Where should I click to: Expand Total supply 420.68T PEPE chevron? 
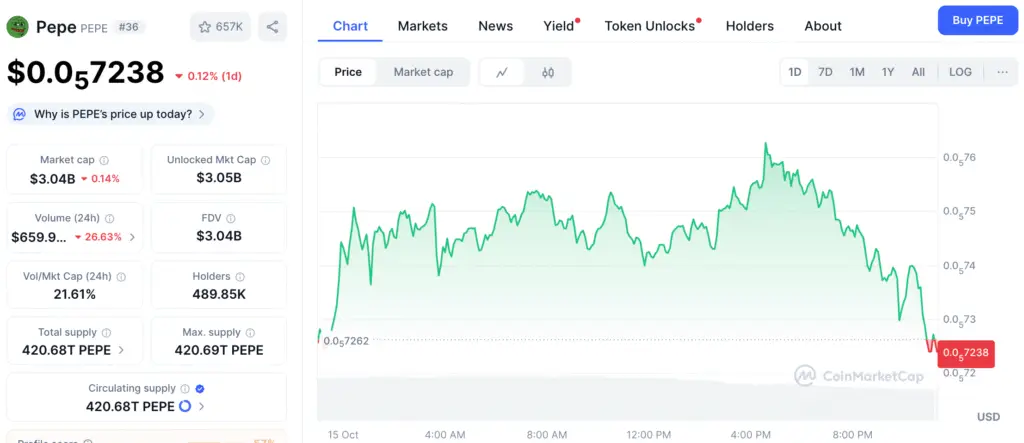[122, 350]
